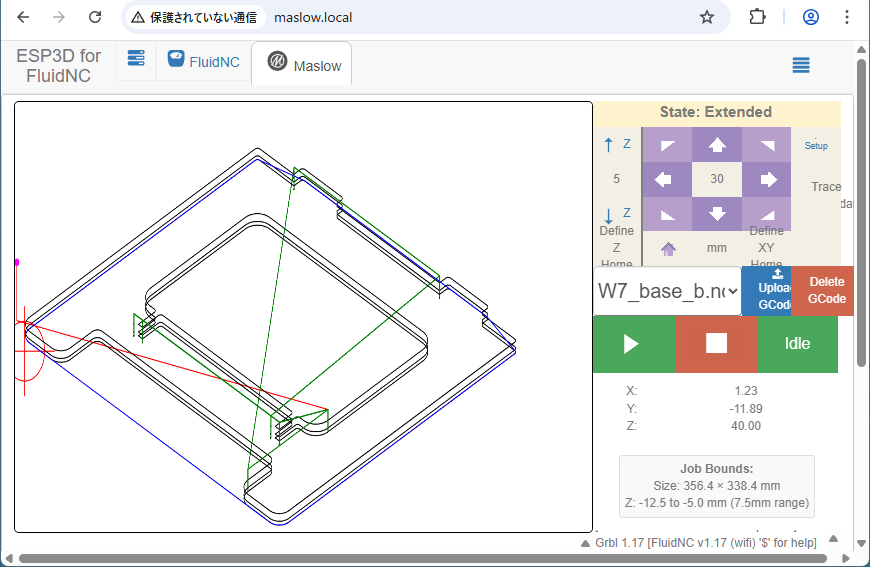Viewport: 870px width, 567px height.
Task: Click the Z position value 40.00
Action: click(x=746, y=426)
